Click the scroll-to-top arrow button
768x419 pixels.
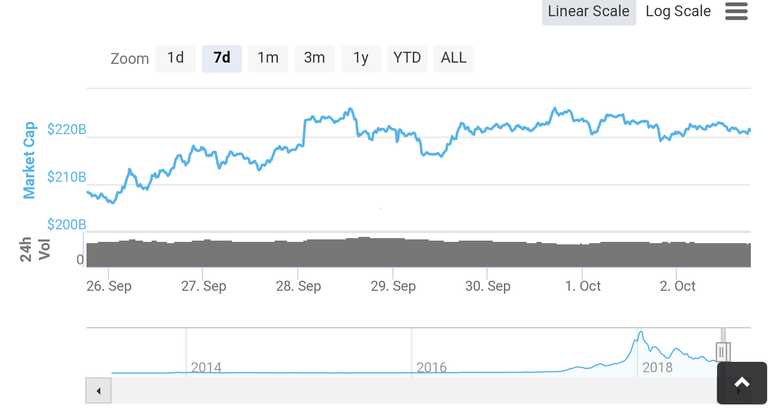coord(742,383)
